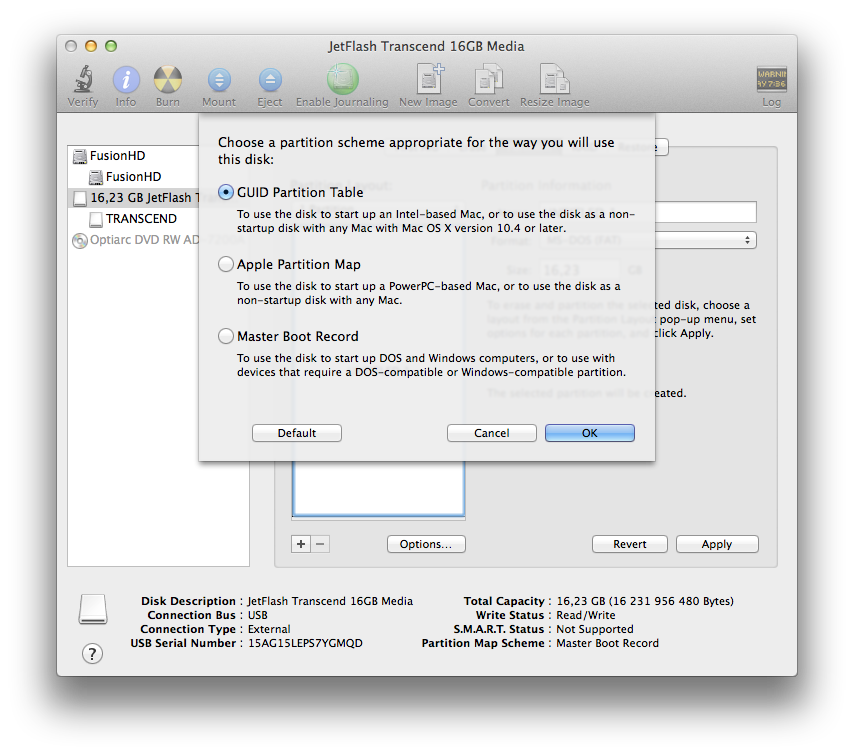The height and width of the screenshot is (755, 854).
Task: Click the partition layout box
Action: [379, 488]
